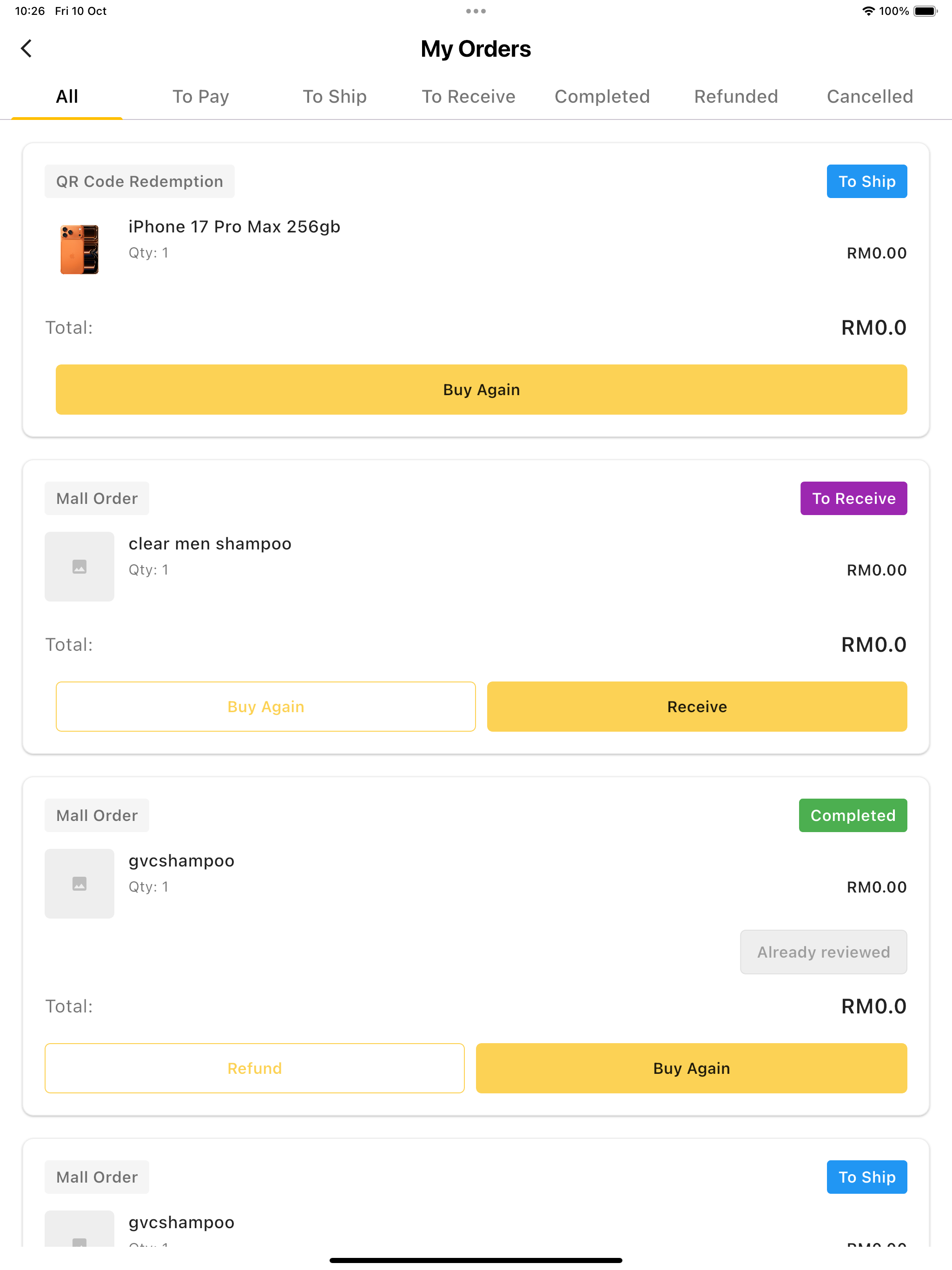Open Completed order's gvcshampoo placeholder image

point(79,884)
